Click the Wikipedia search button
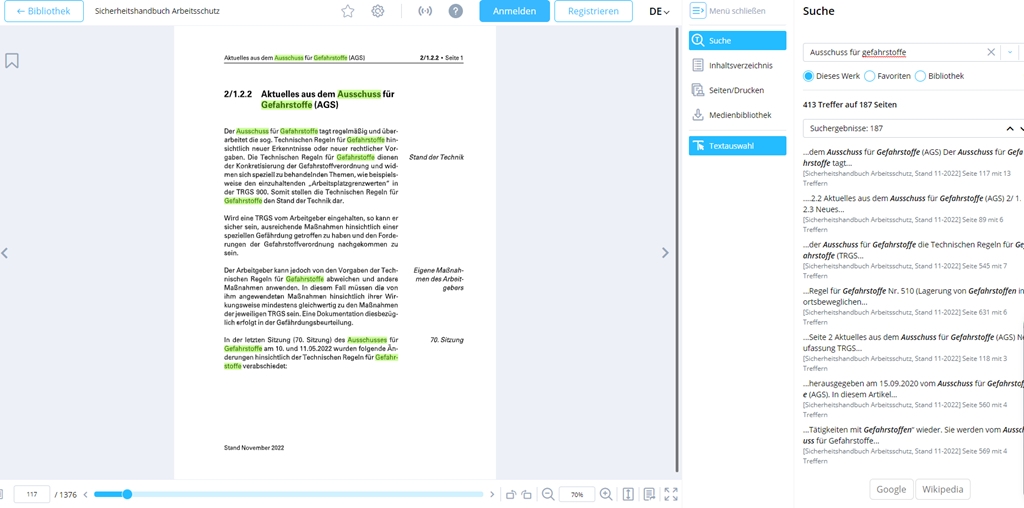Screen dimensions: 1024x508 pos(942,489)
